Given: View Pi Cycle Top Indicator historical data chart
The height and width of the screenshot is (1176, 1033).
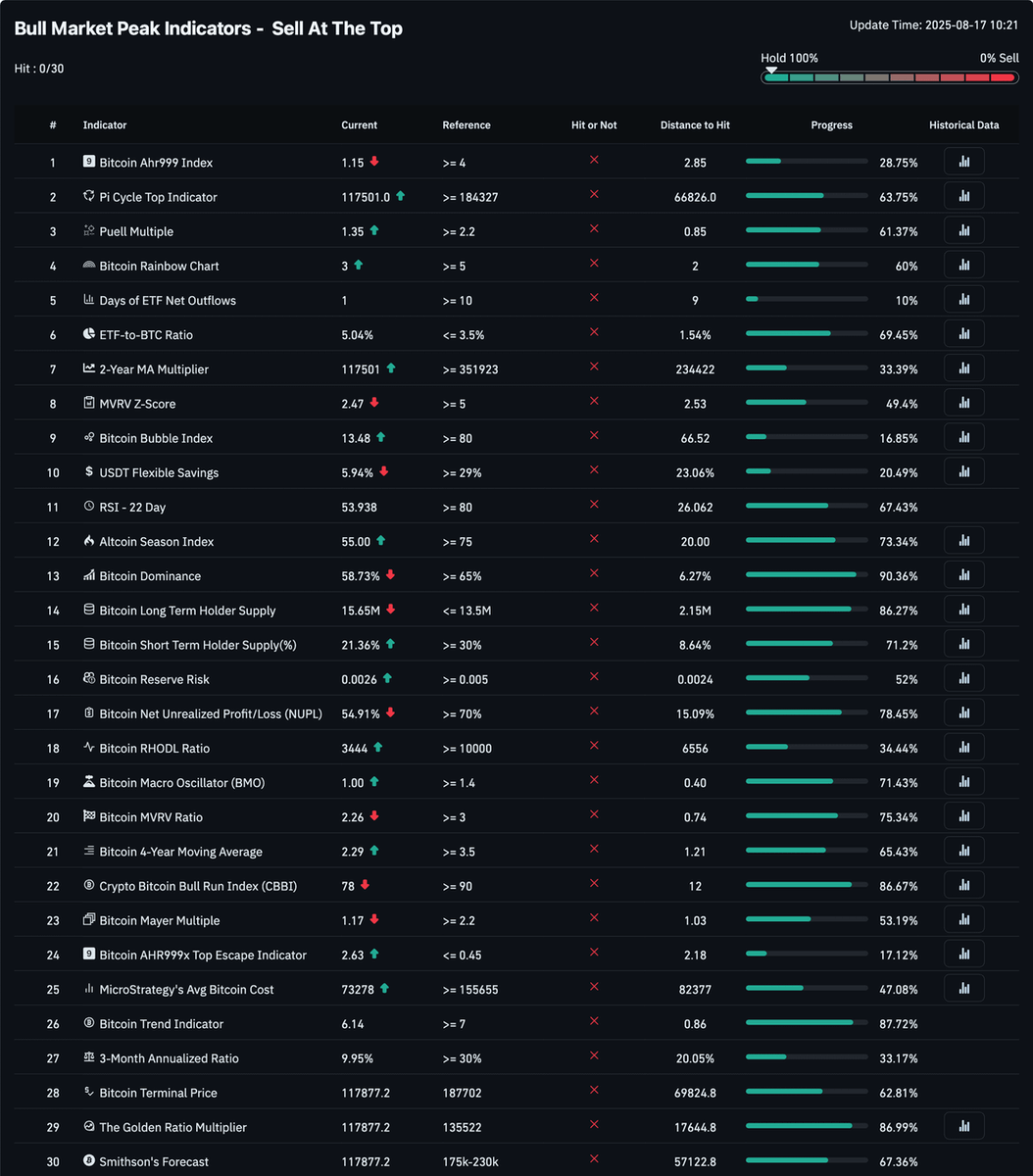Looking at the screenshot, I should 963,195.
